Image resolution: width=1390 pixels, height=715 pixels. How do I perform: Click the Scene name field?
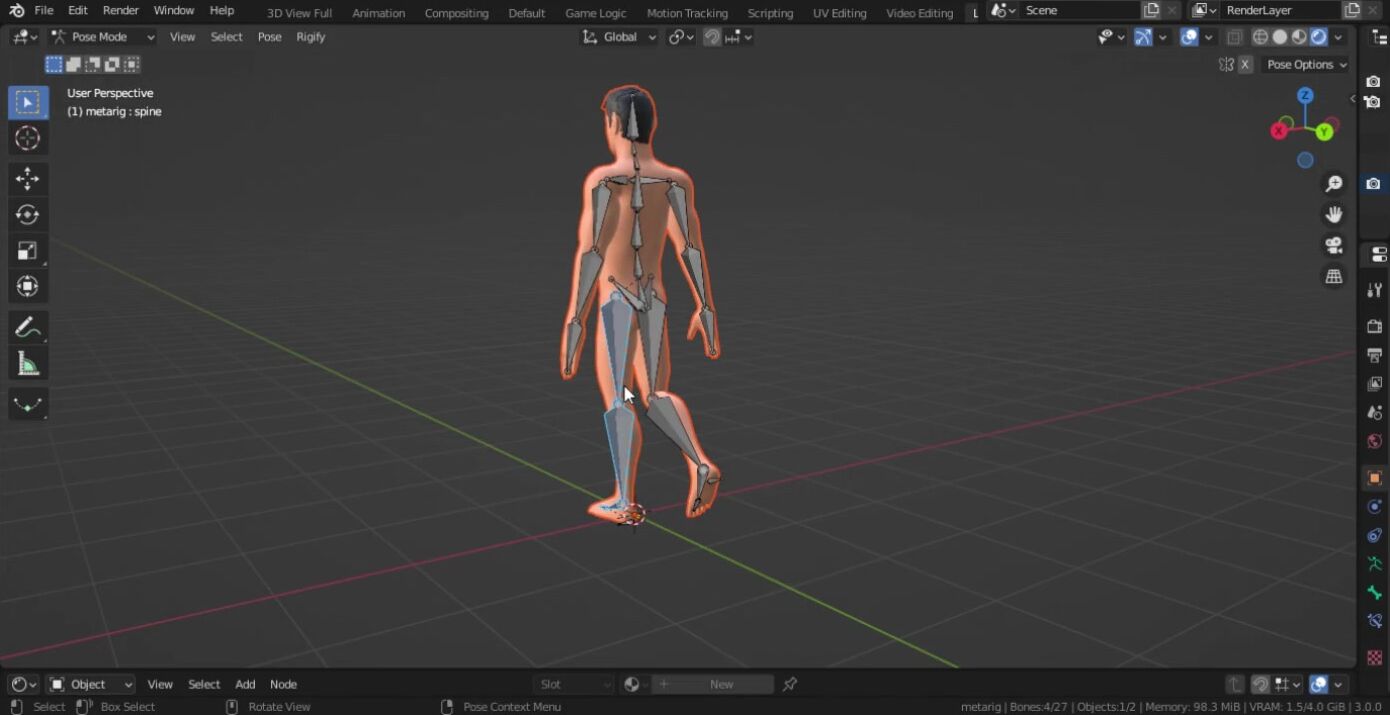point(1078,10)
